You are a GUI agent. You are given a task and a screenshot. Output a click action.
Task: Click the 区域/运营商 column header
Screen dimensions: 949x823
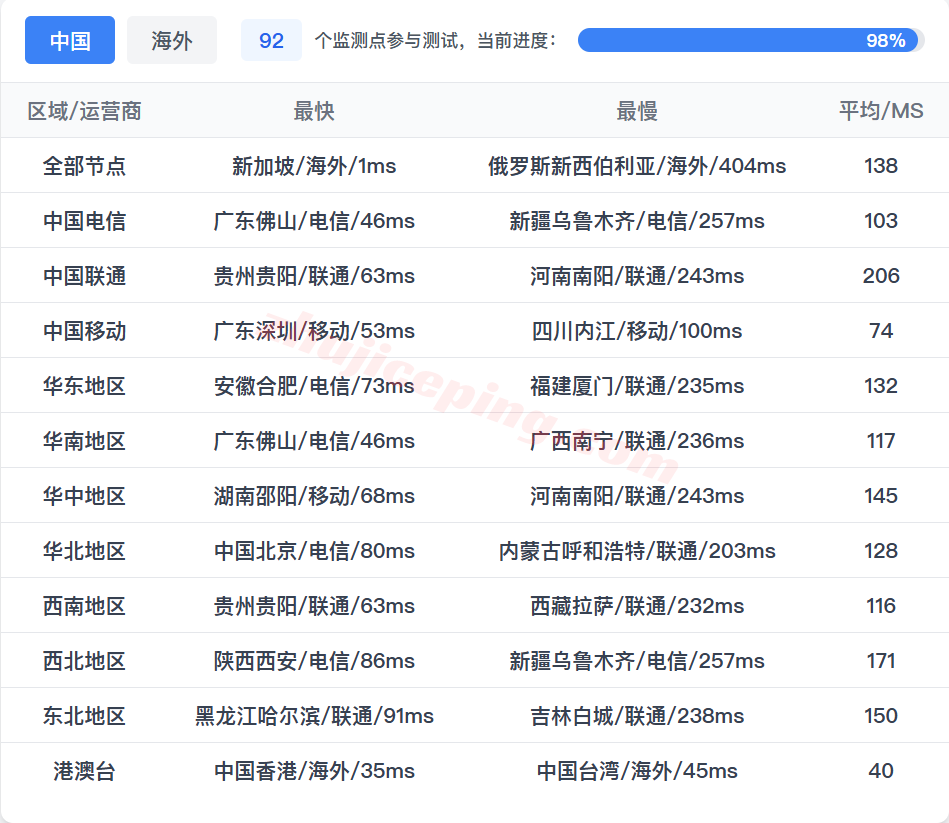click(84, 111)
